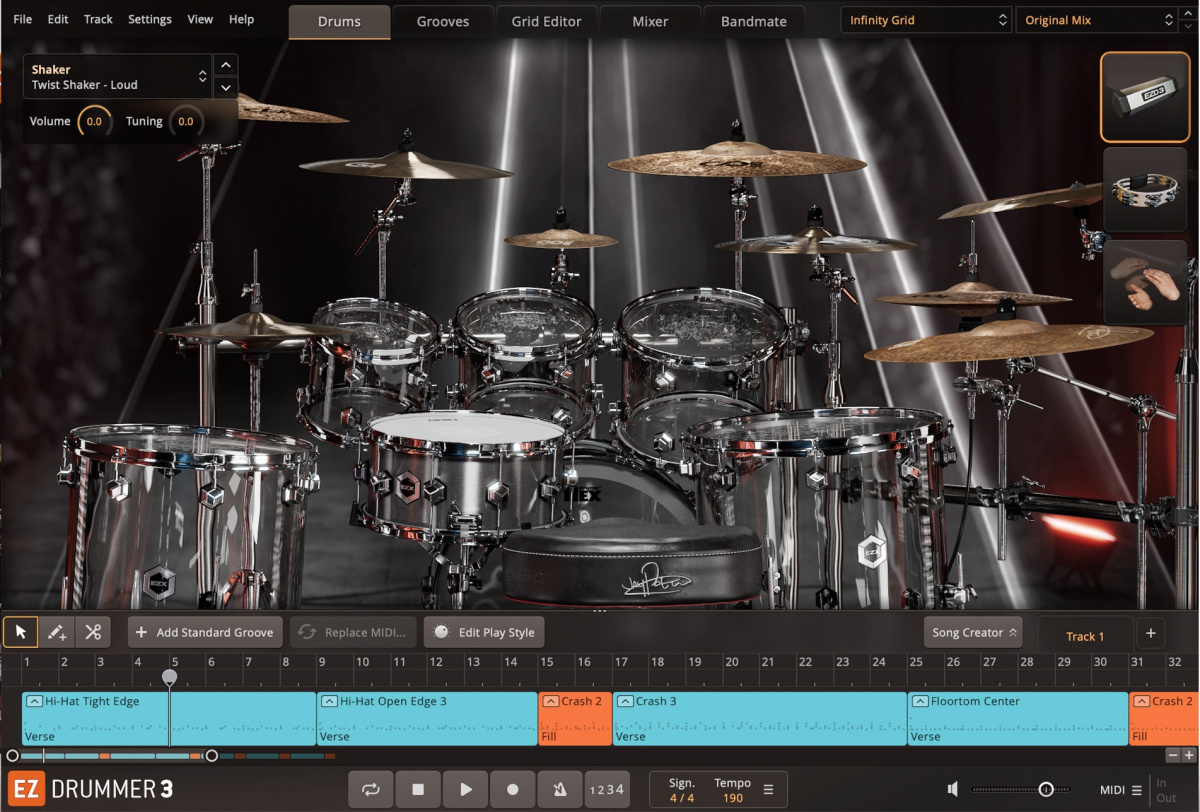The height and width of the screenshot is (812, 1200).
Task: Click the Add Standard Groove button
Action: pos(204,632)
